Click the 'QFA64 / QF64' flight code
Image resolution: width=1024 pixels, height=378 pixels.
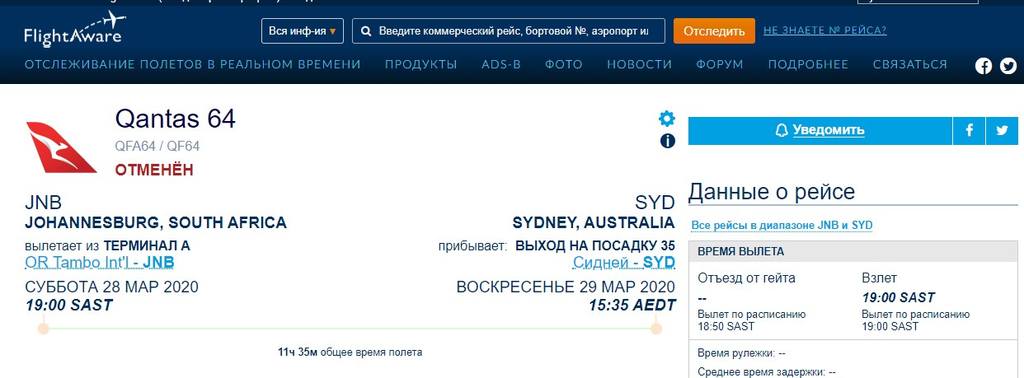pos(157,146)
